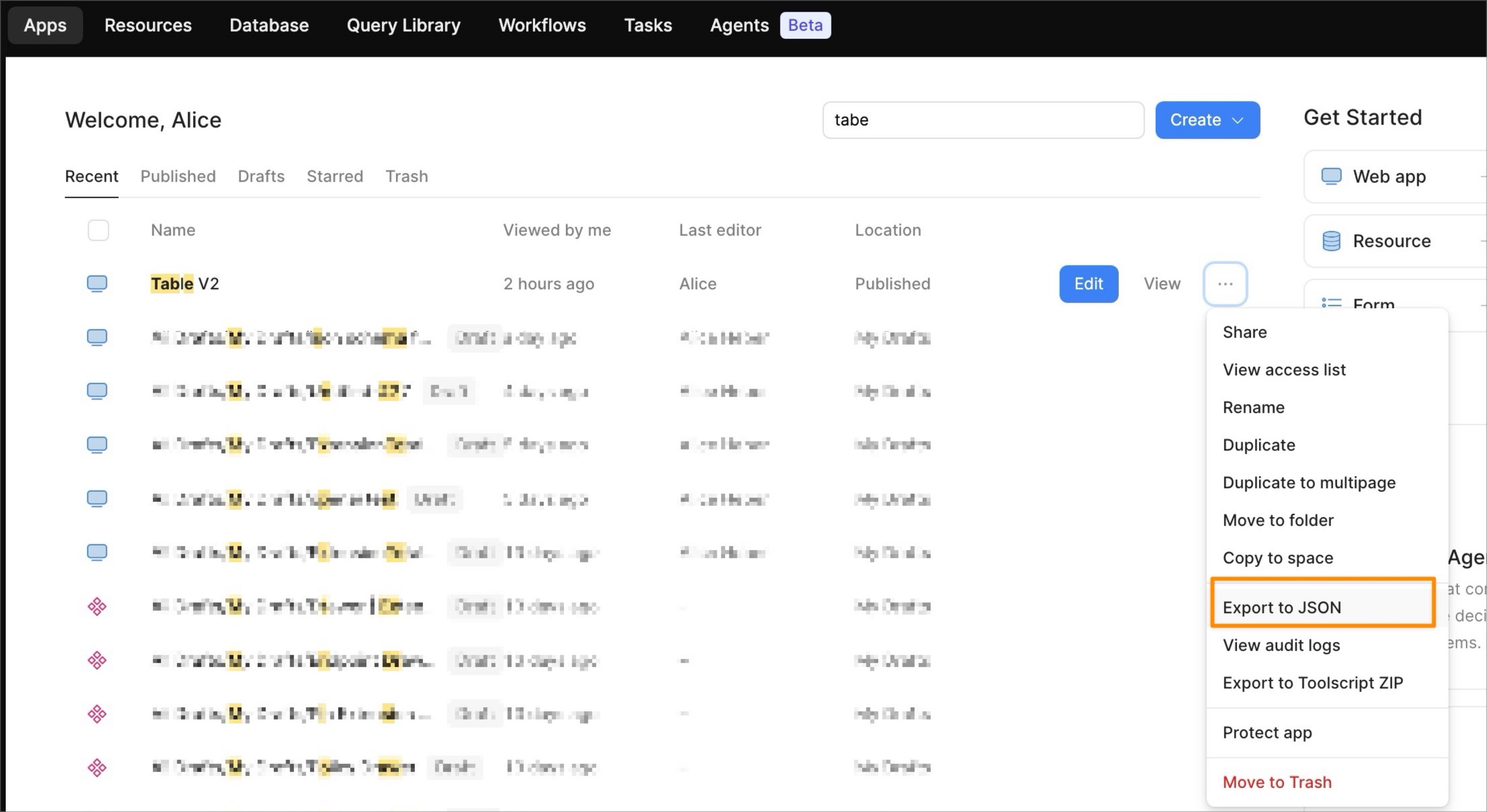Select Move to folder
This screenshot has width=1487, height=812.
(1327, 521)
